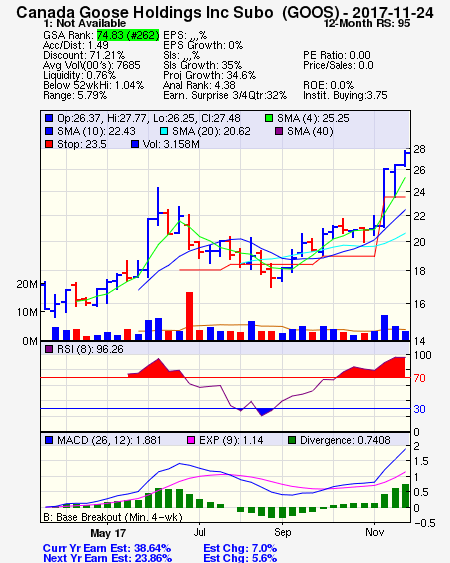Click the purple RSI (8) legend swatch

tap(49, 349)
